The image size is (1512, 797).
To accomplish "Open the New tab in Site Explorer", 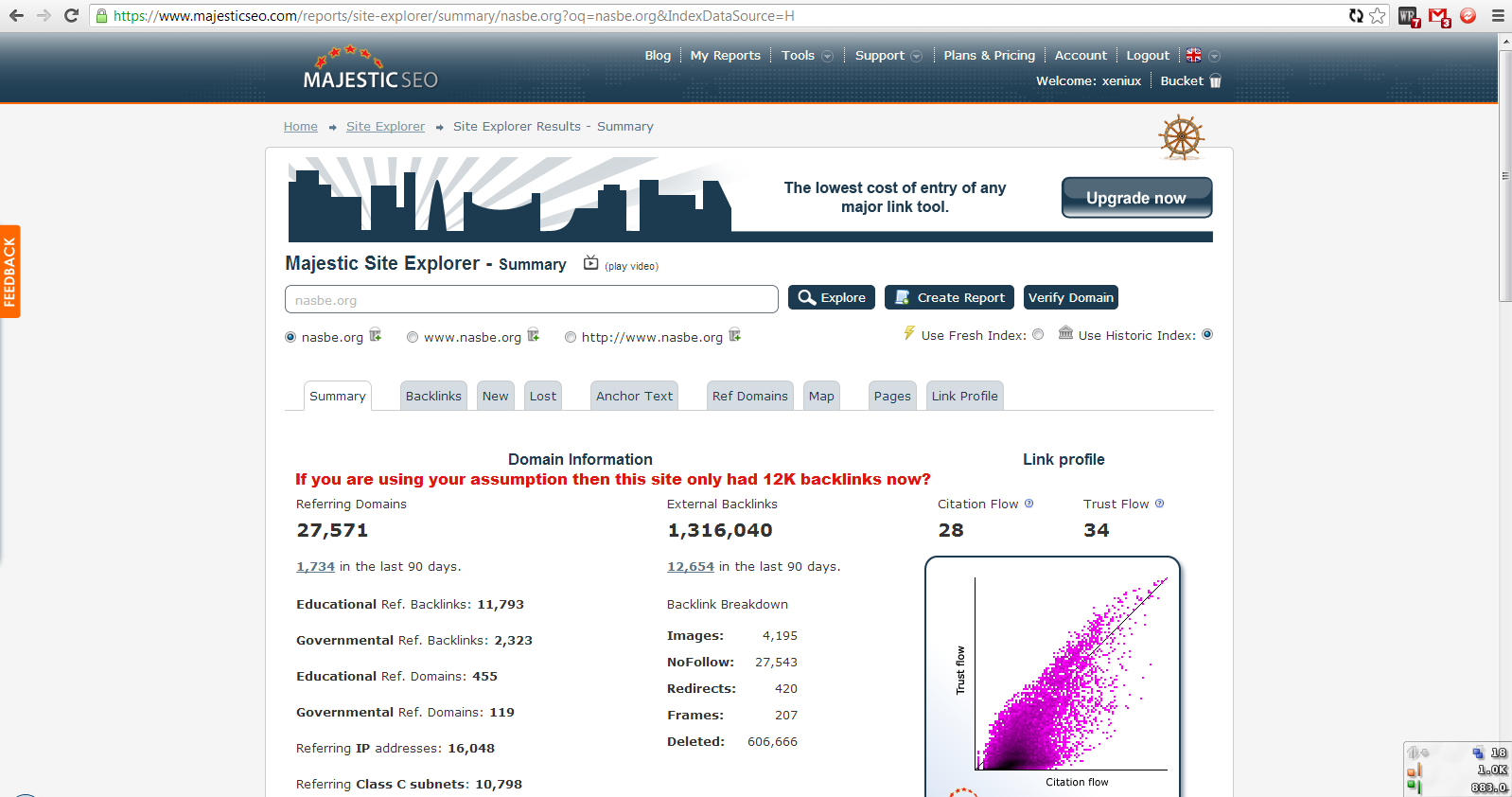I will click(x=496, y=396).
